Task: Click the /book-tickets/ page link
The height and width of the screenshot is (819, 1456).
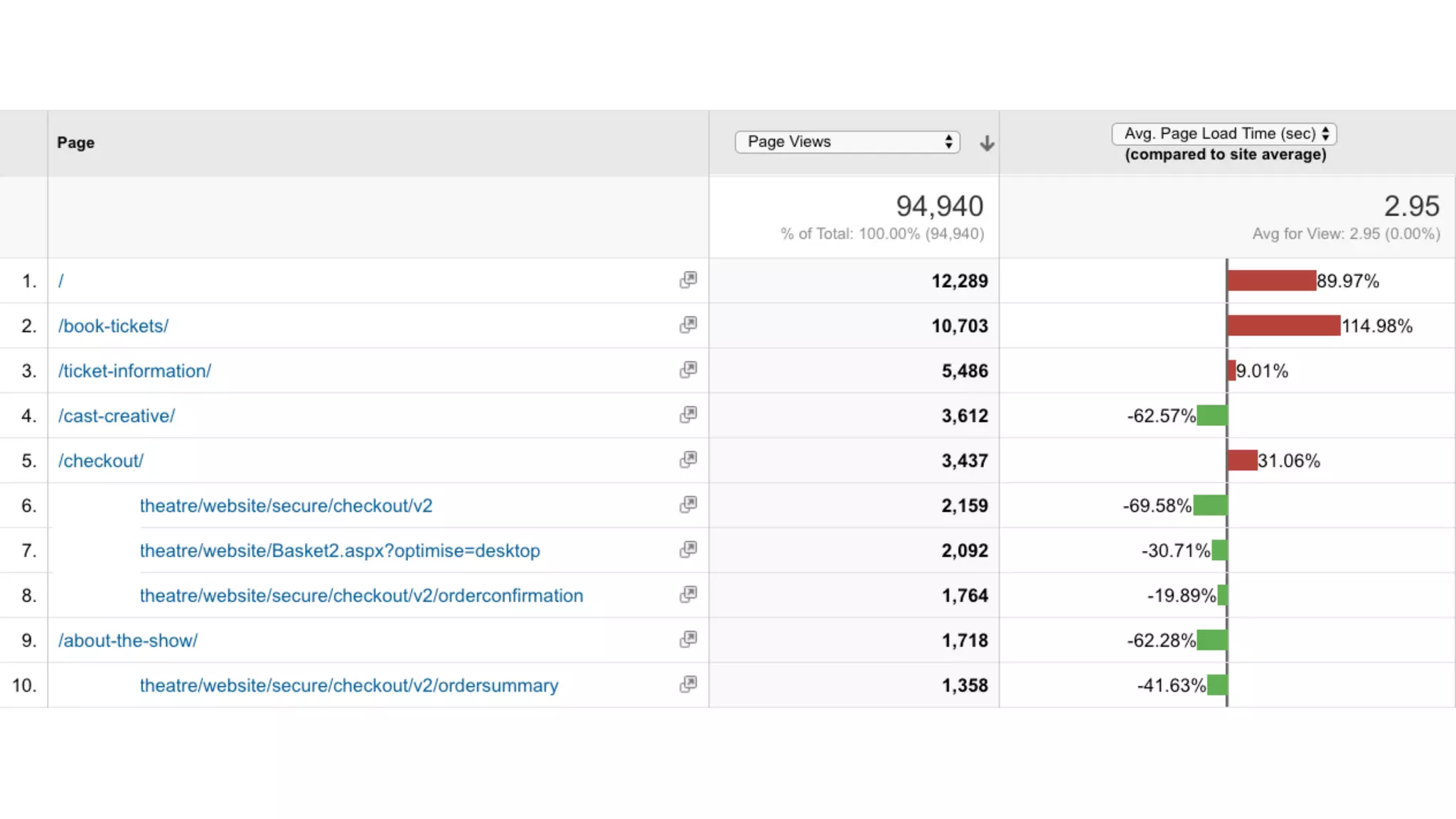Action: click(114, 326)
